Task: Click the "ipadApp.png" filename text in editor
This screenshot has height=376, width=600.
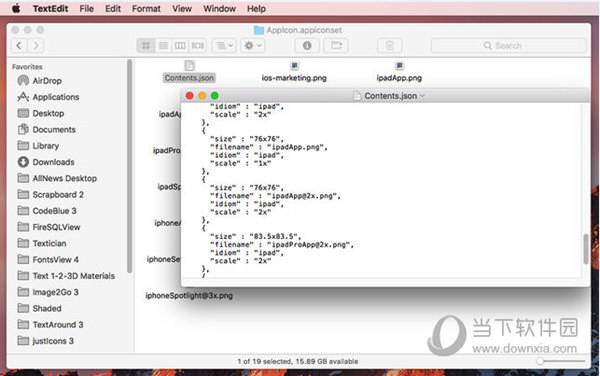Action: coord(297,147)
